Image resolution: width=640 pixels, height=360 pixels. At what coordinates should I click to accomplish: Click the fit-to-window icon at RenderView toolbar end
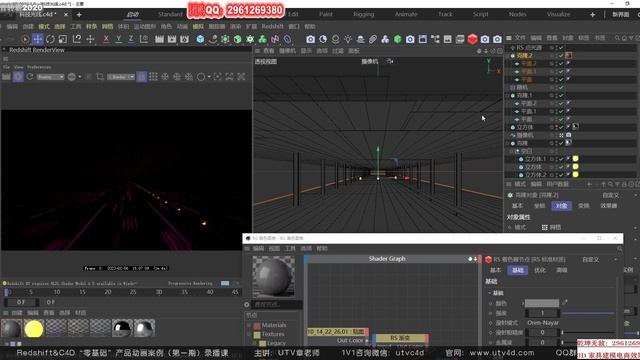pyautogui.click(x=241, y=77)
